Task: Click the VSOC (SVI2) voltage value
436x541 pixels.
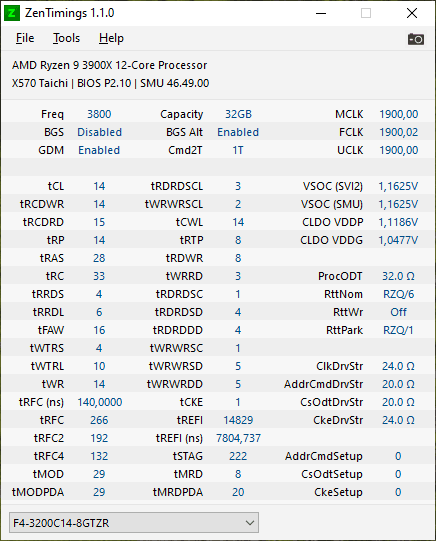Action: click(x=398, y=186)
